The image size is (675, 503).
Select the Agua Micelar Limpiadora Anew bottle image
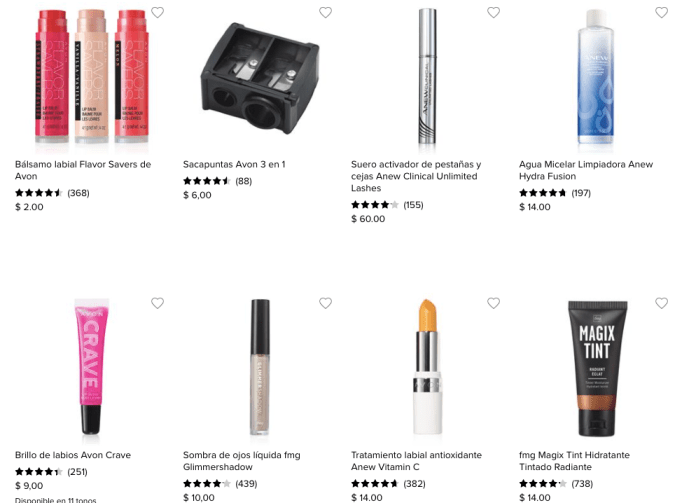(x=596, y=77)
